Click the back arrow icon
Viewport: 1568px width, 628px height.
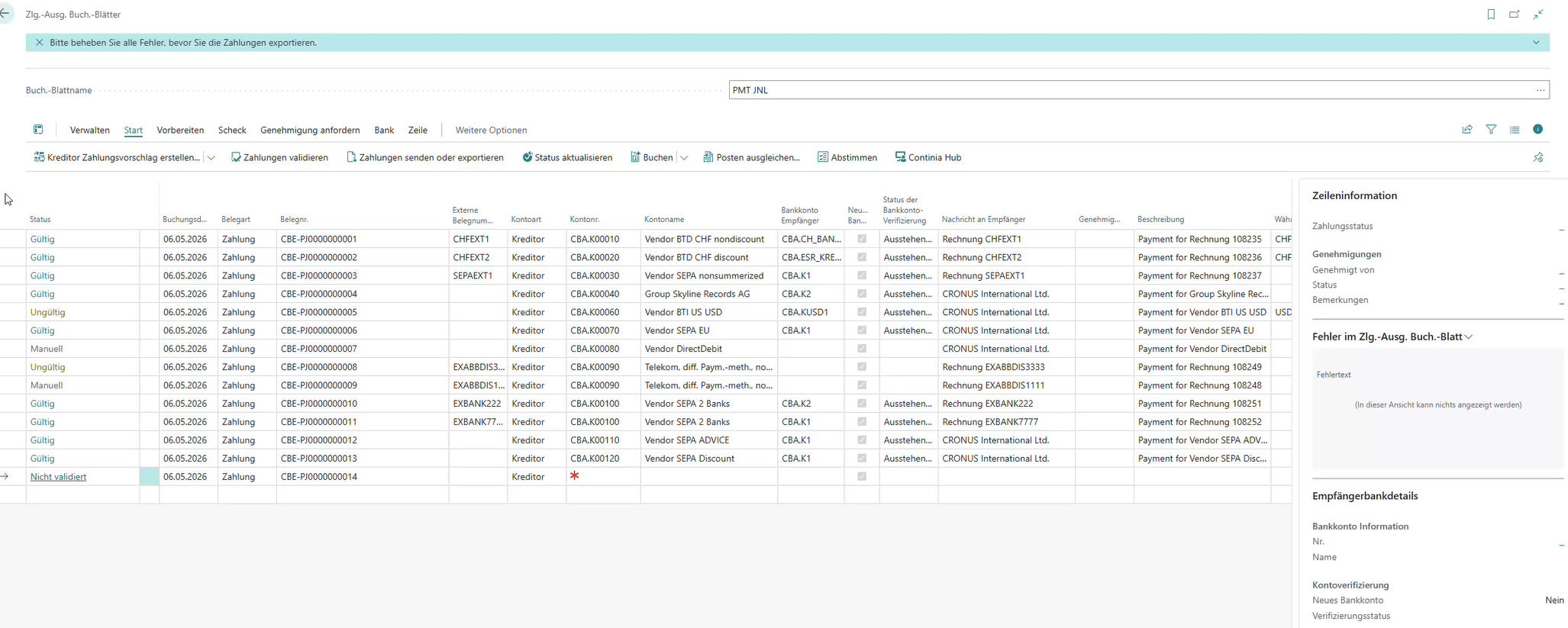pos(5,14)
